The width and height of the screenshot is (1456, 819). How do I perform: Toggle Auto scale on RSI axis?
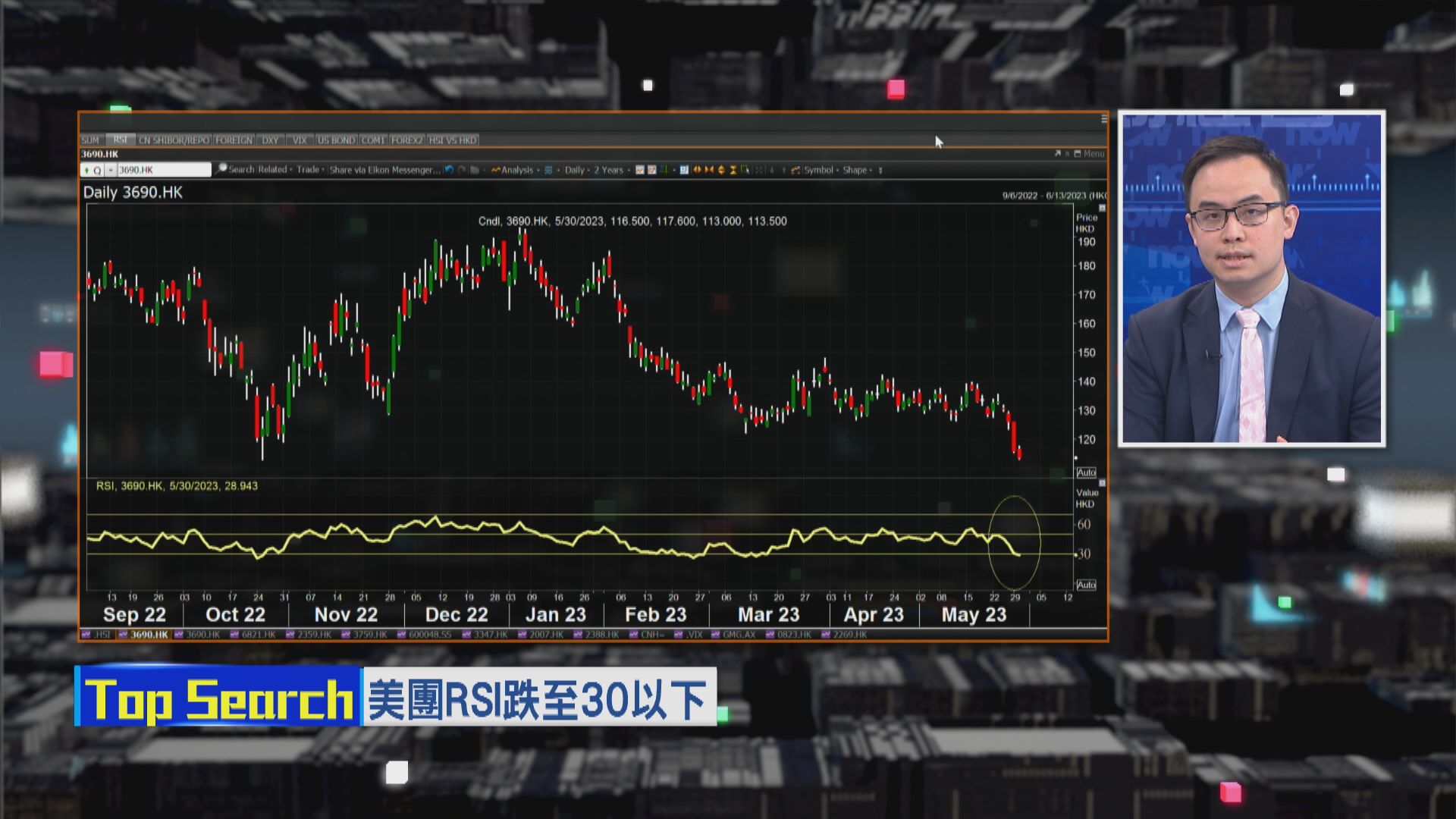pyautogui.click(x=1086, y=585)
